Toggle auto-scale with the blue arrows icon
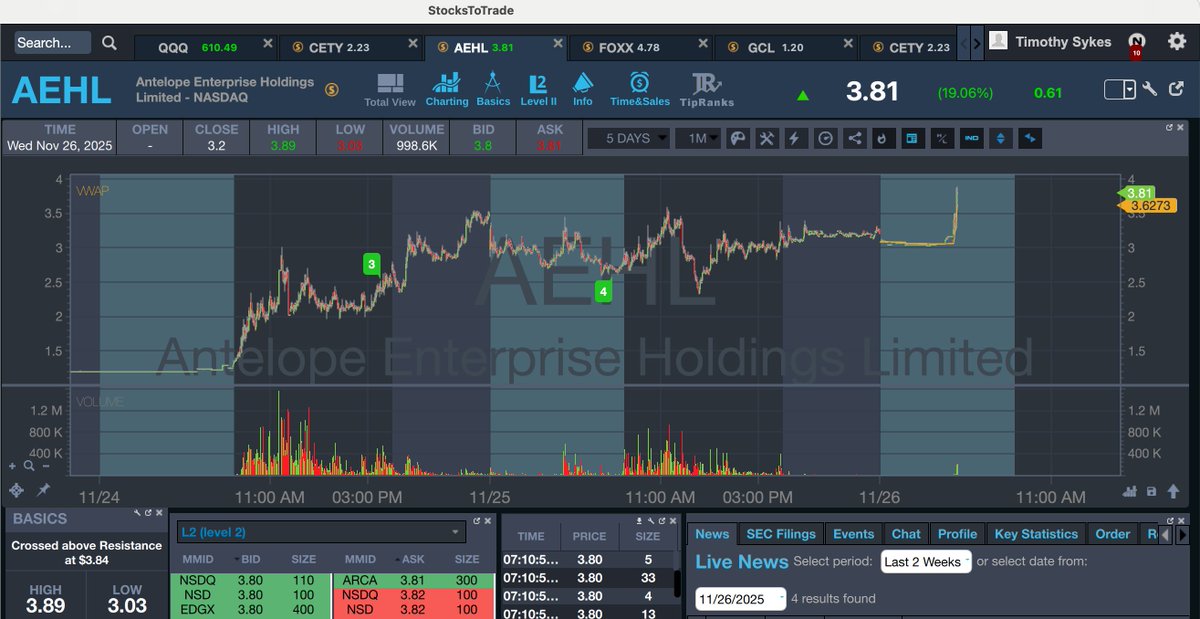Image resolution: width=1200 pixels, height=619 pixels. pos(1001,138)
